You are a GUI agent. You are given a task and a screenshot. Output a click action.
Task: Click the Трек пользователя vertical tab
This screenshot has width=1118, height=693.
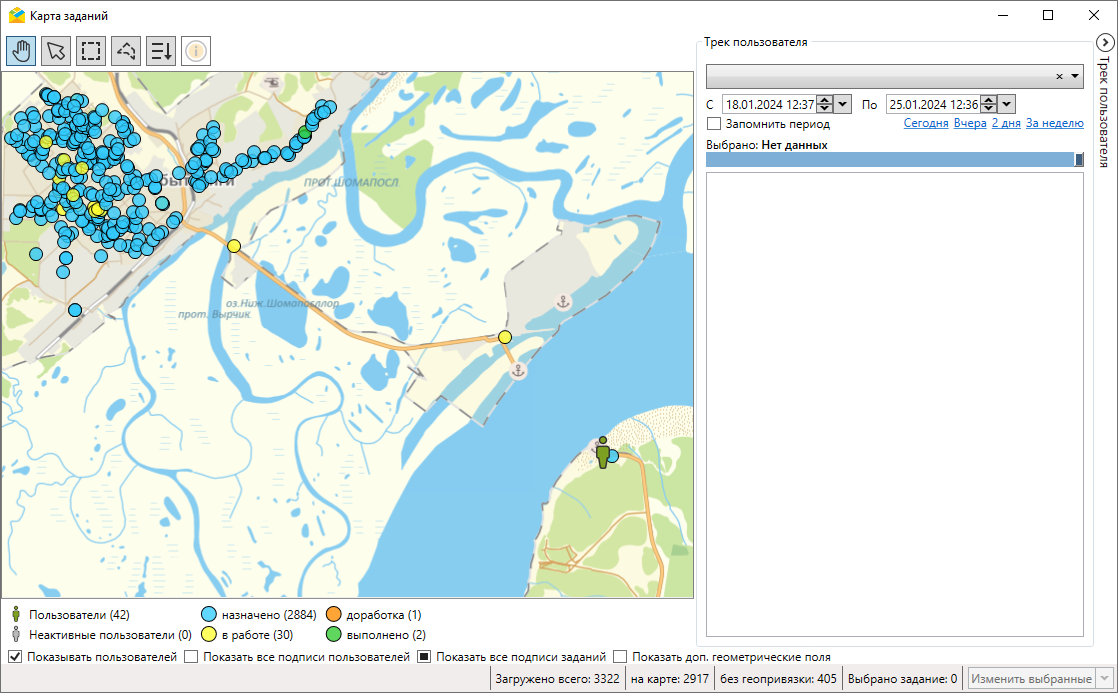coord(1104,110)
